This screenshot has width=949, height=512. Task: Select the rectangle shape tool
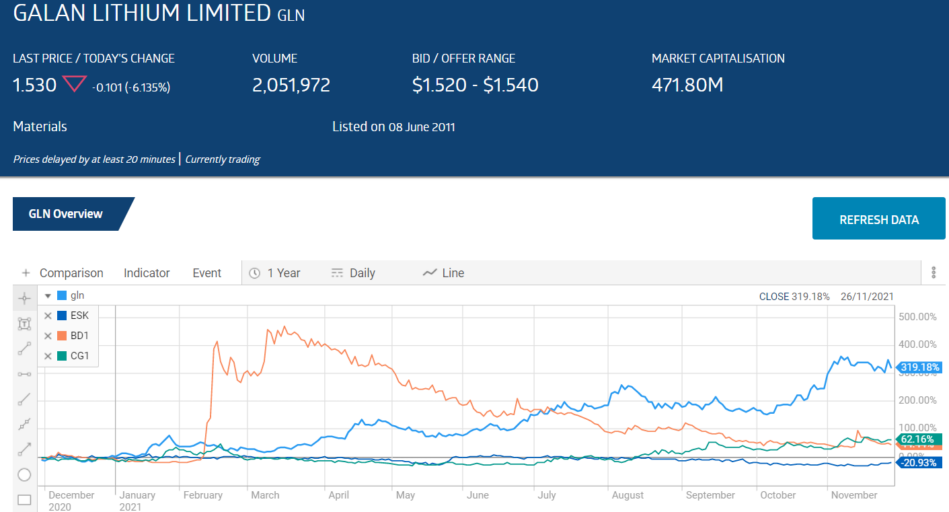tap(24, 500)
